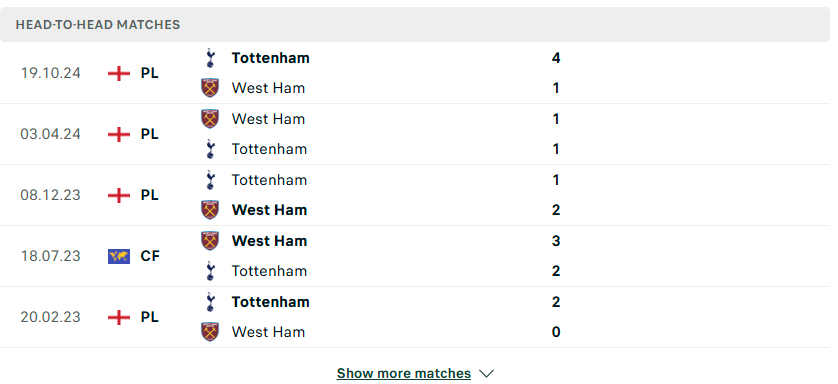The height and width of the screenshot is (384, 838).
Task: Click the score 4 for Tottenham on 19.10.24
Action: coord(556,58)
